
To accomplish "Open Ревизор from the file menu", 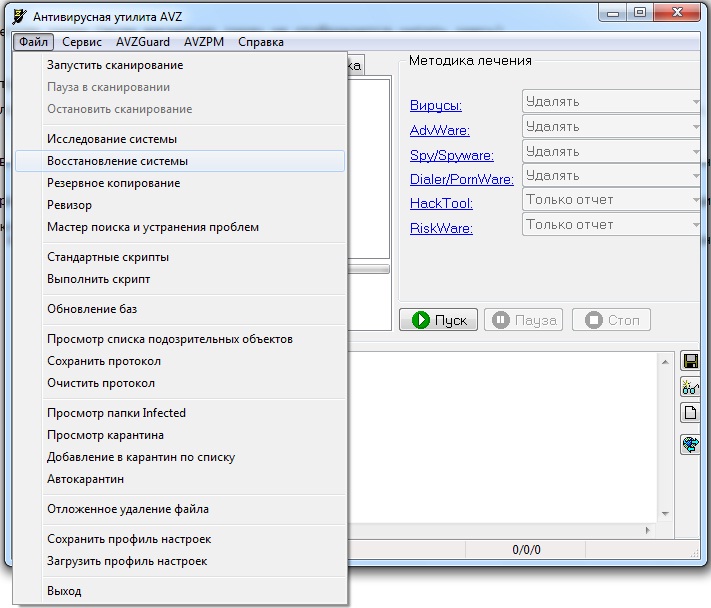I will pyautogui.click(x=180, y=205).
